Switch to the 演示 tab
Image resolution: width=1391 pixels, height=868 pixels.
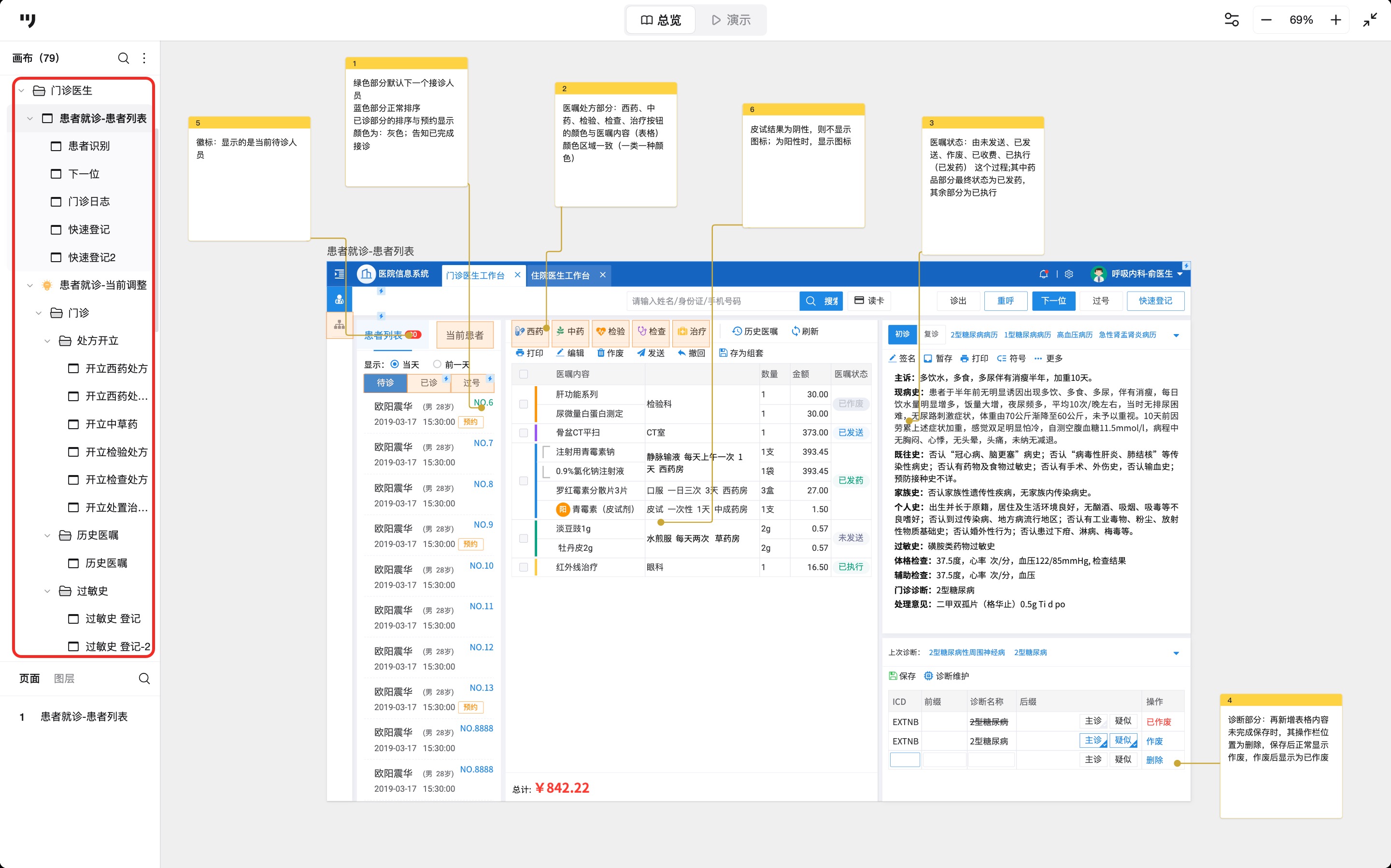tap(731, 20)
